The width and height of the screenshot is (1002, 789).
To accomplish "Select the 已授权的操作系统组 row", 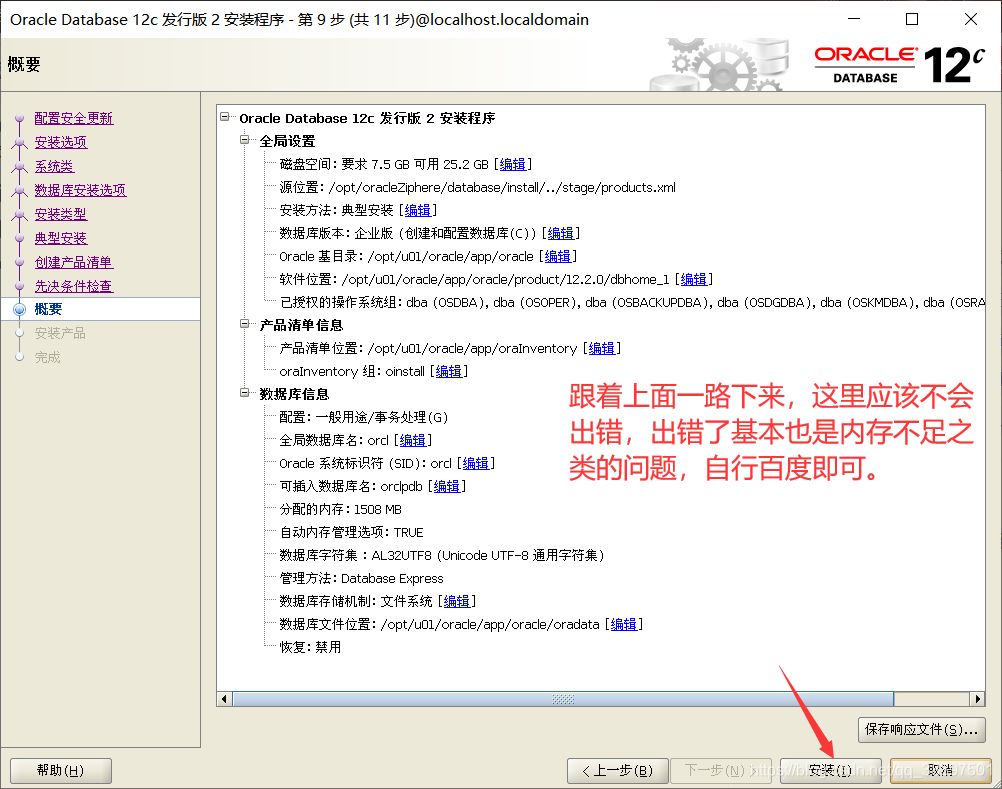I will (632, 303).
